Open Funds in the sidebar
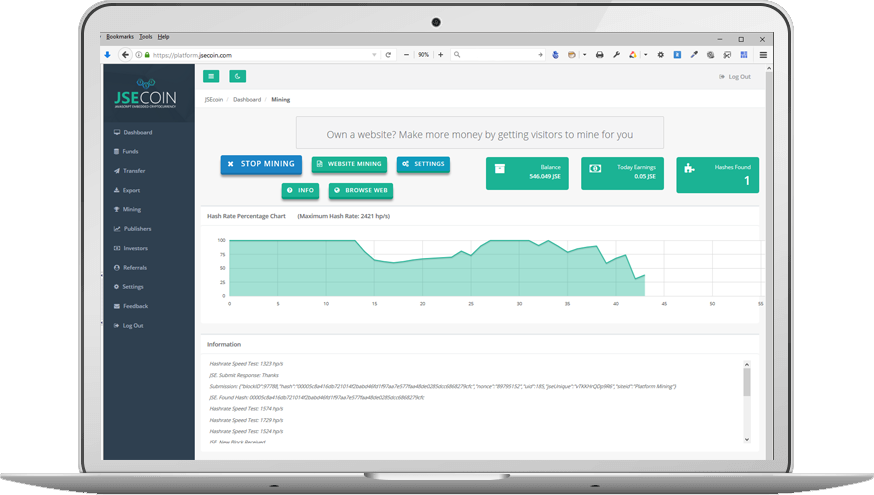The width and height of the screenshot is (874, 495). point(127,152)
